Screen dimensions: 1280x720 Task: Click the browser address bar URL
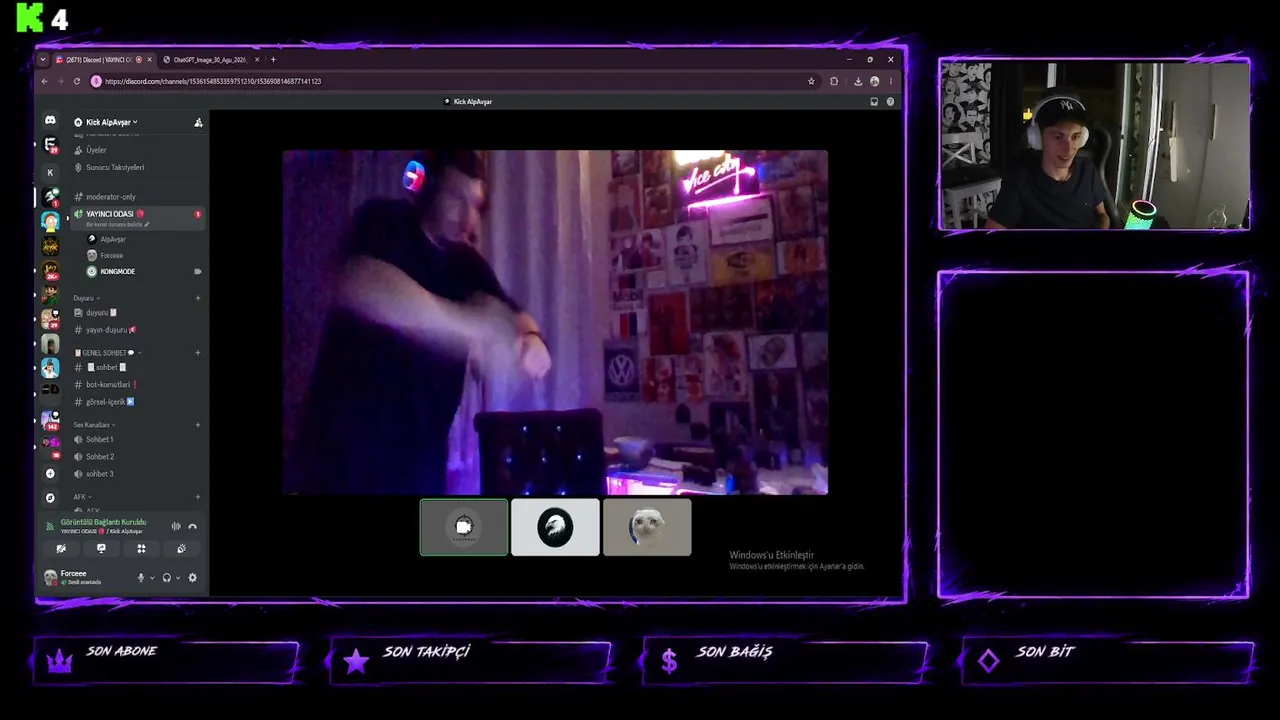pos(213,81)
